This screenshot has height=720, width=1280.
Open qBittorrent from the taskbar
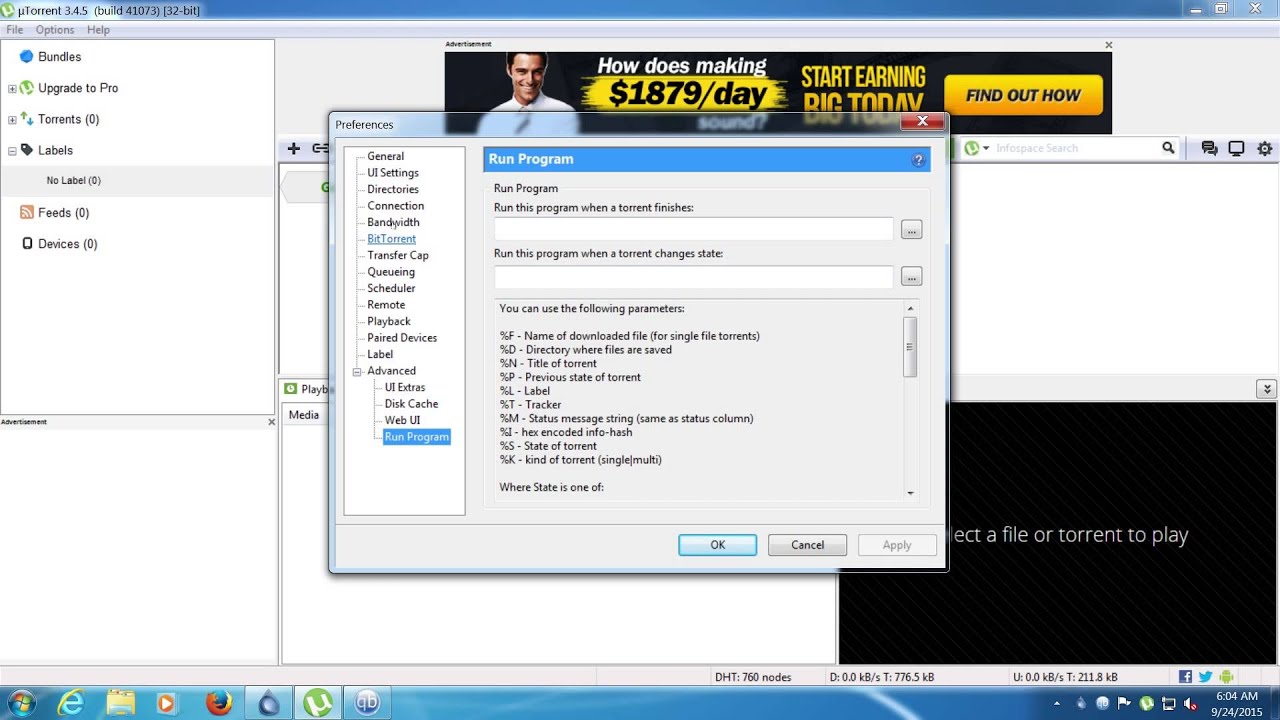pos(368,703)
